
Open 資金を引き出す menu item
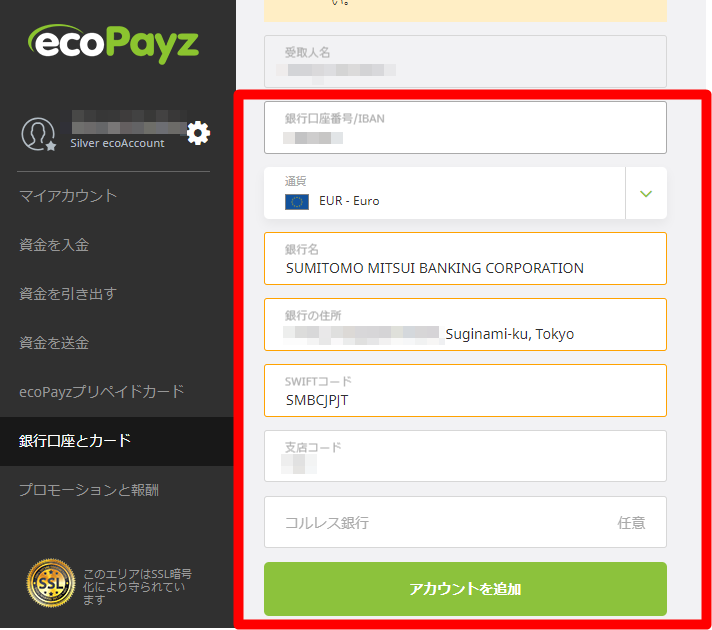click(x=68, y=294)
